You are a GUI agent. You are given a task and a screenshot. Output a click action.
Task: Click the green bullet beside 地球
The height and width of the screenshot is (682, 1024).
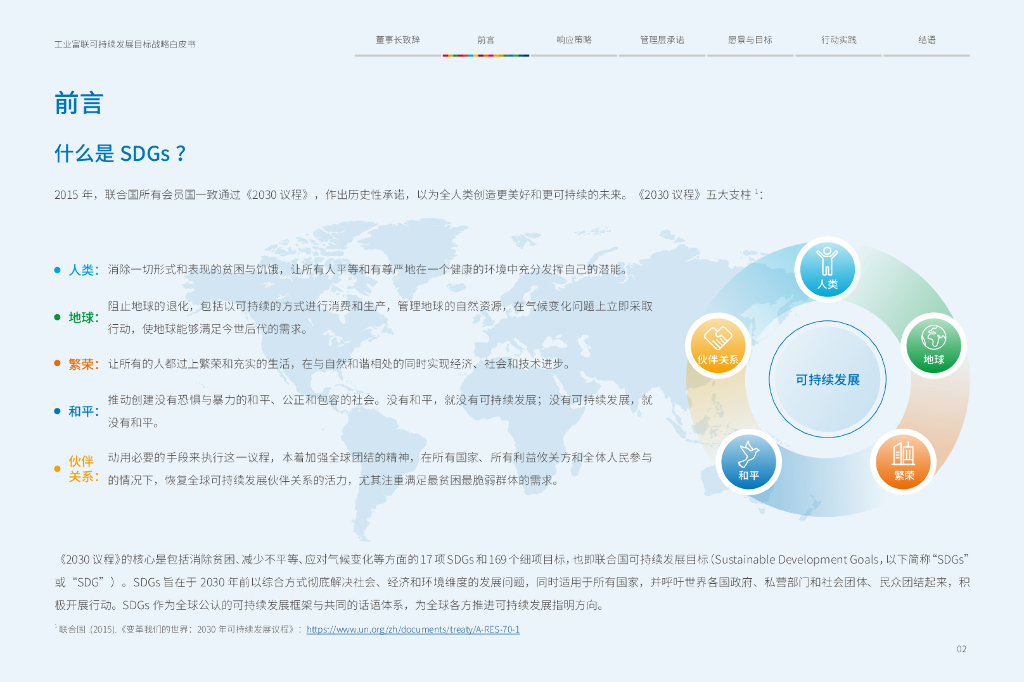tap(58, 318)
